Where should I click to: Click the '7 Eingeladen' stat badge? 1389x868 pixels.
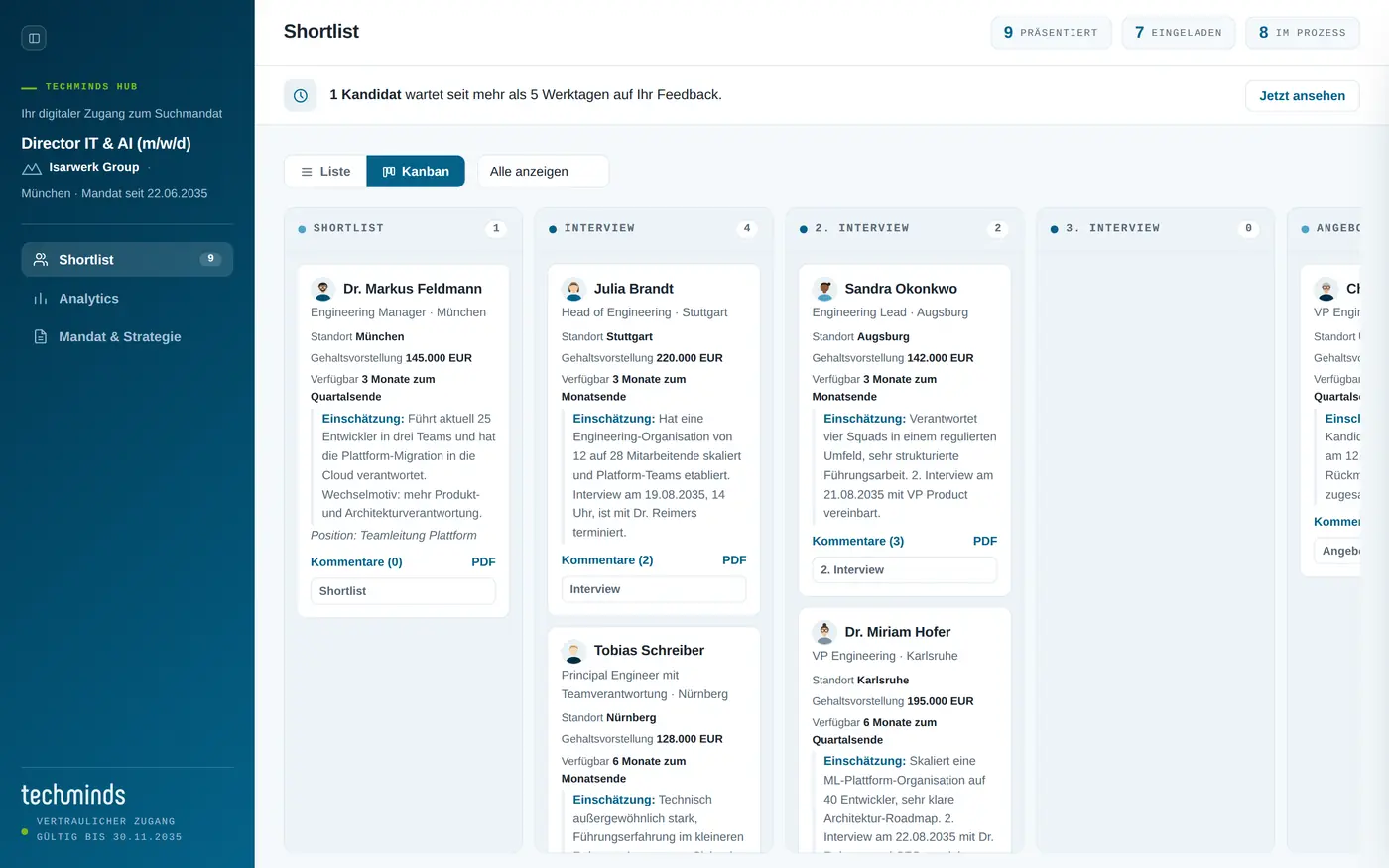[1179, 33]
